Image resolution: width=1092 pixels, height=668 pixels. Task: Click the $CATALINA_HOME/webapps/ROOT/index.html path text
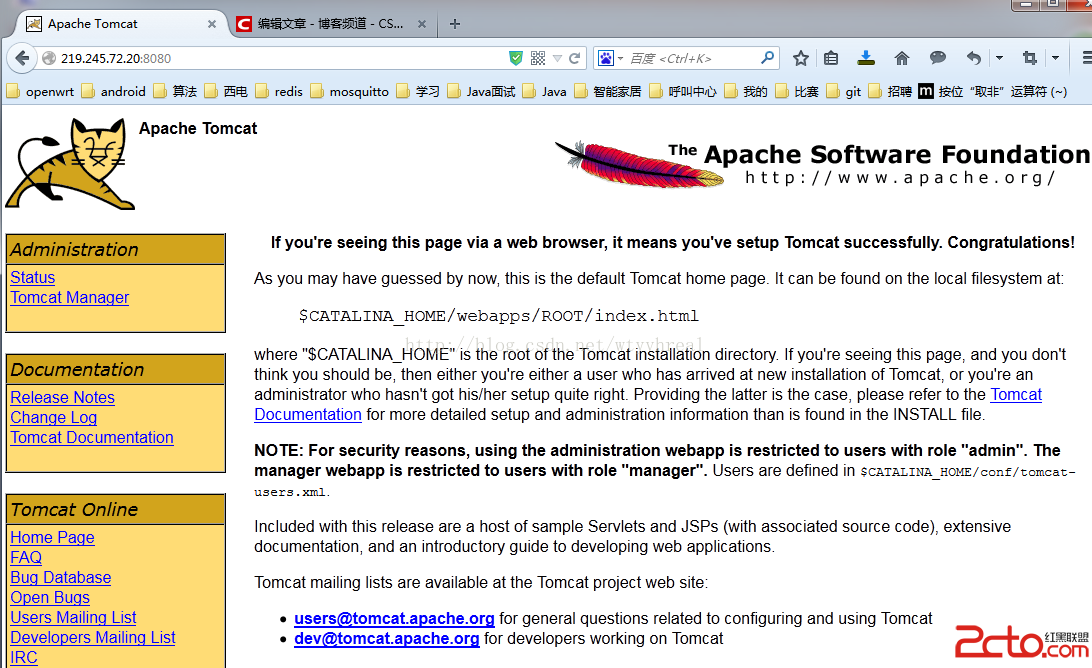coord(499,316)
